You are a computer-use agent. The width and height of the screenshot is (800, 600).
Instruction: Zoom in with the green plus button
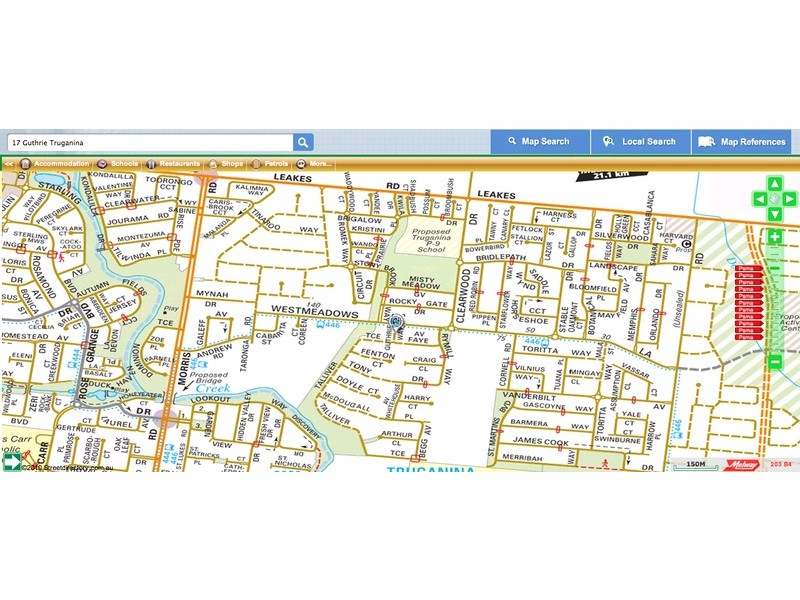(775, 238)
